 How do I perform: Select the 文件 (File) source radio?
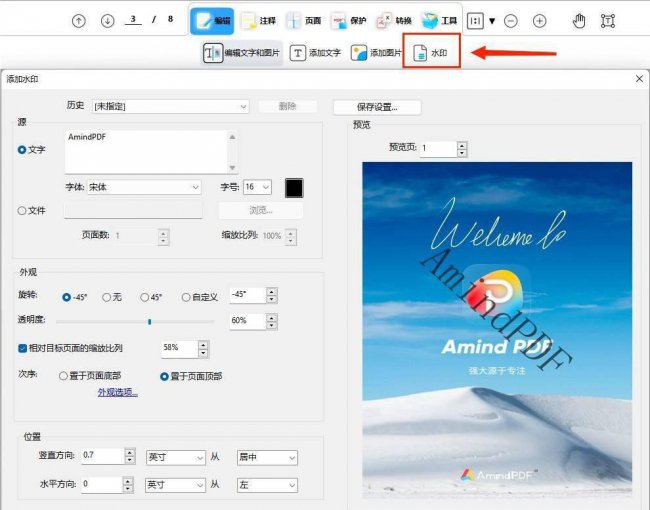[x=22, y=211]
